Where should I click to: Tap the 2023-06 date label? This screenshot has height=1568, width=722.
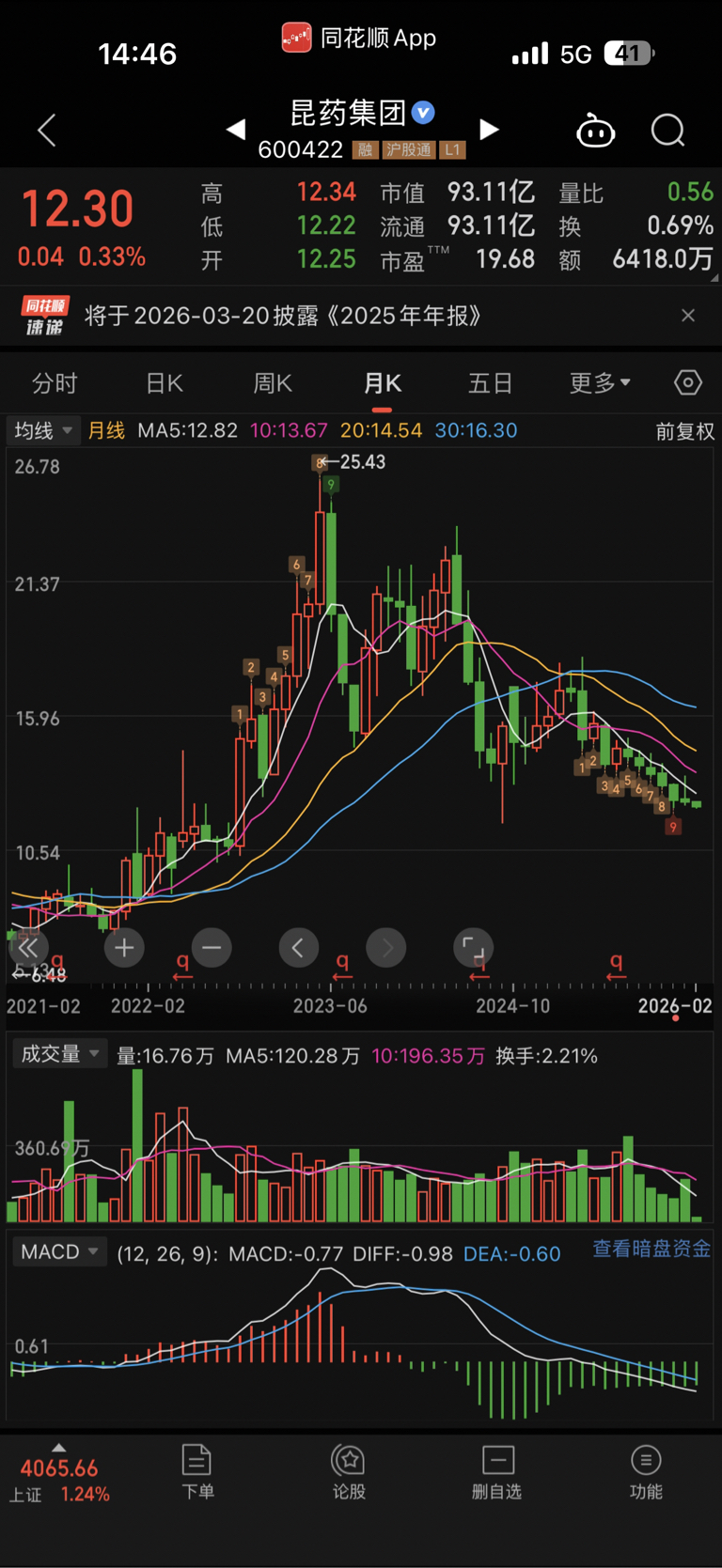(330, 1006)
